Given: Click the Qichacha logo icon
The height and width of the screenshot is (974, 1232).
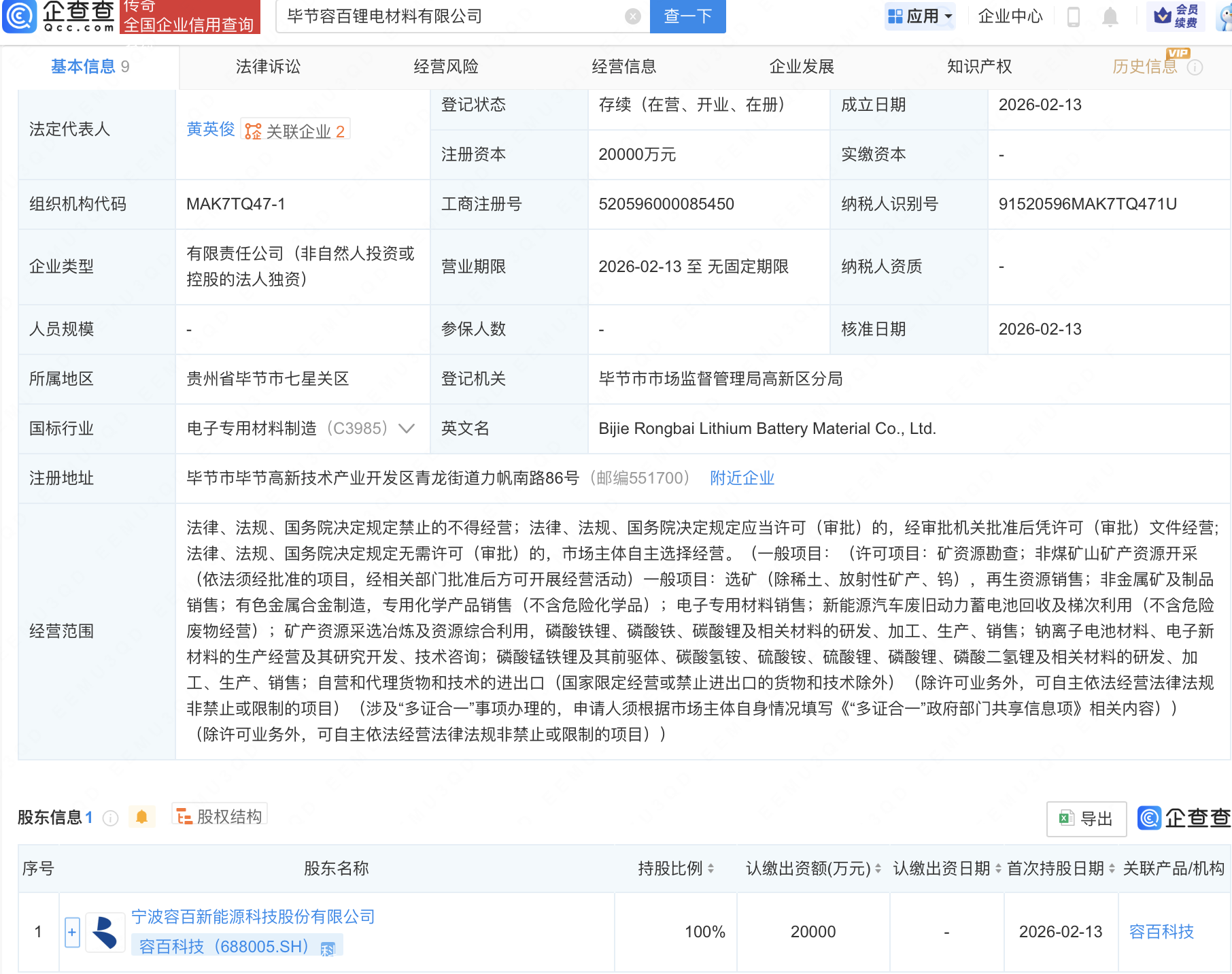Looking at the screenshot, I should pyautogui.click(x=19, y=16).
